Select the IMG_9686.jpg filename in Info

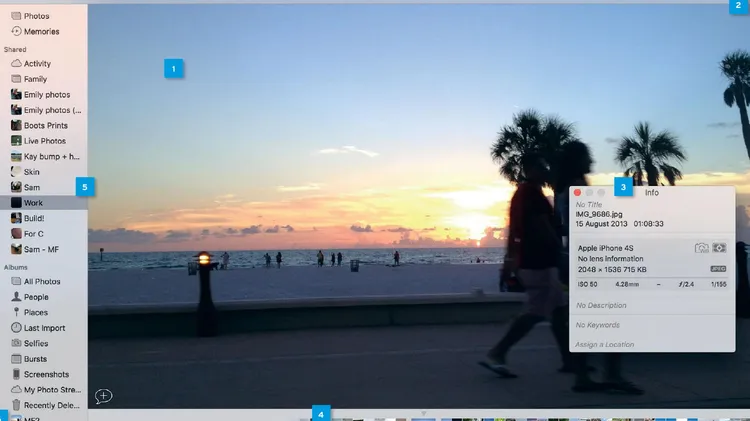pos(599,214)
